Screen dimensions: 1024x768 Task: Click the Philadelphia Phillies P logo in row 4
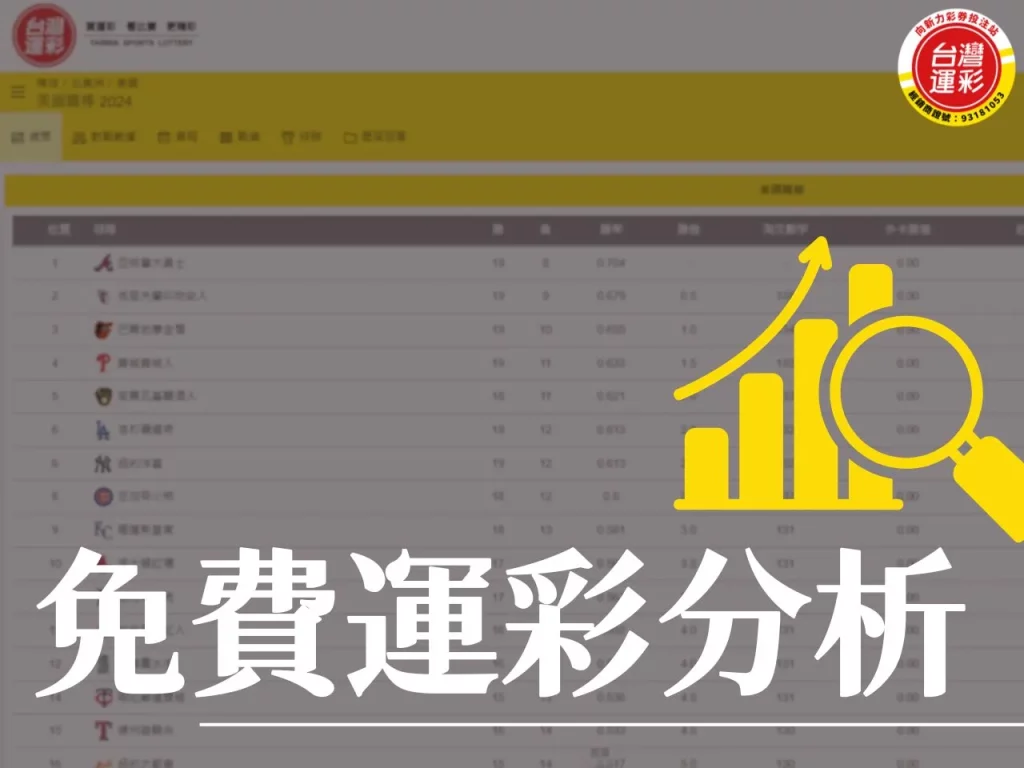pyautogui.click(x=103, y=363)
